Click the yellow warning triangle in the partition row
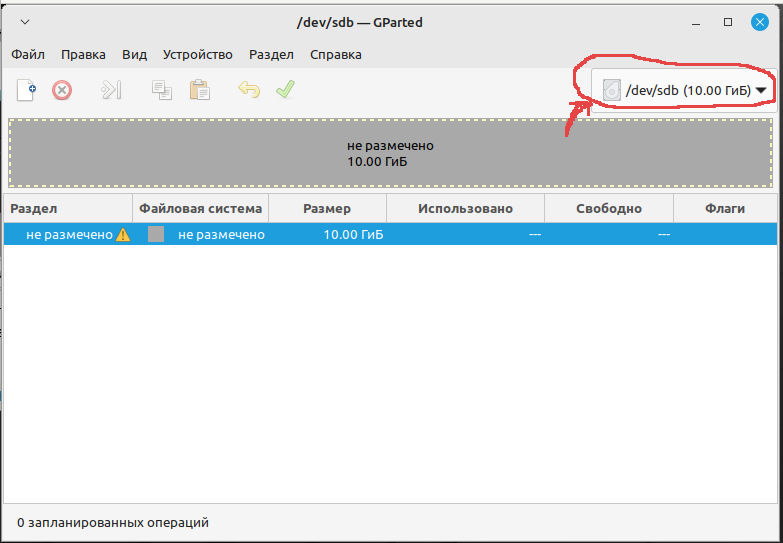The height and width of the screenshot is (543, 783). point(123,235)
